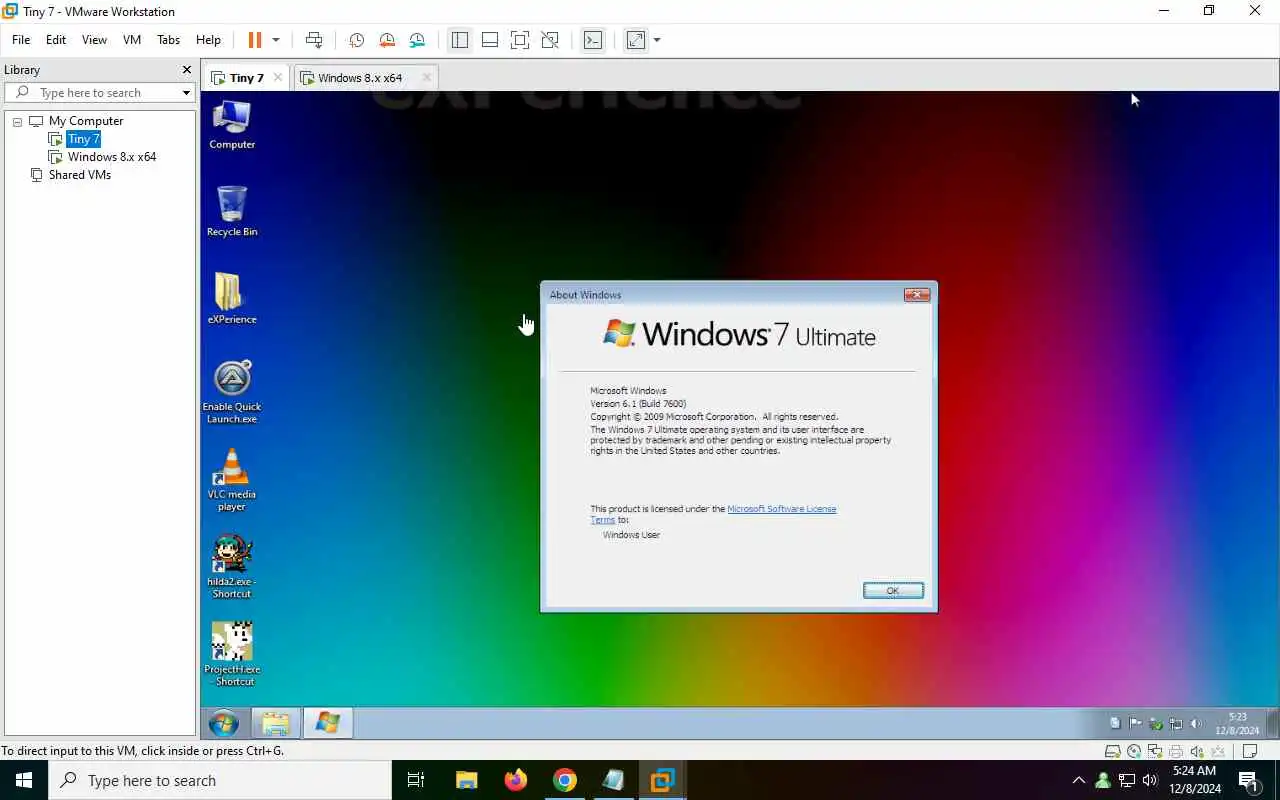Click the revert to snapshot icon
The width and height of the screenshot is (1280, 800).
pyautogui.click(x=387, y=40)
